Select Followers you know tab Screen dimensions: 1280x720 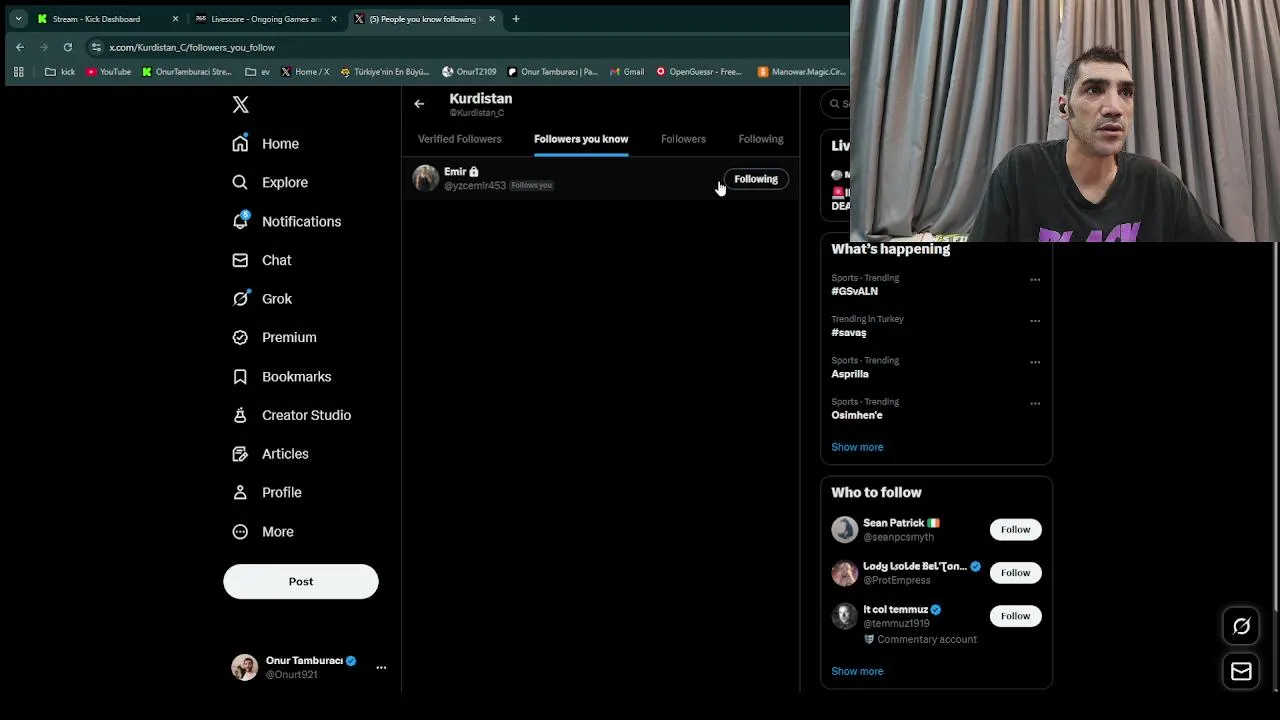tap(581, 139)
